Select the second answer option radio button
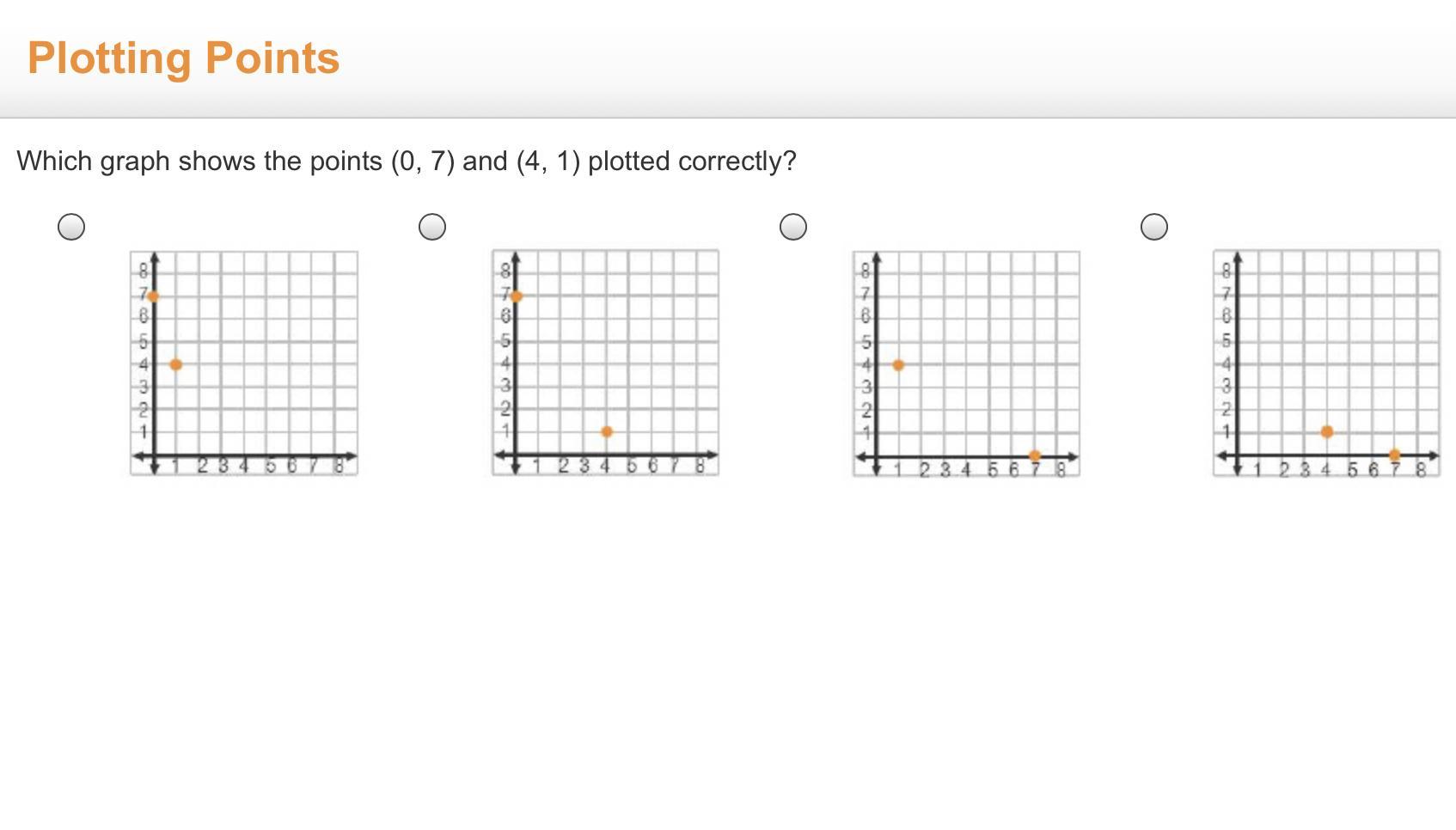1456x830 pixels. (432, 227)
